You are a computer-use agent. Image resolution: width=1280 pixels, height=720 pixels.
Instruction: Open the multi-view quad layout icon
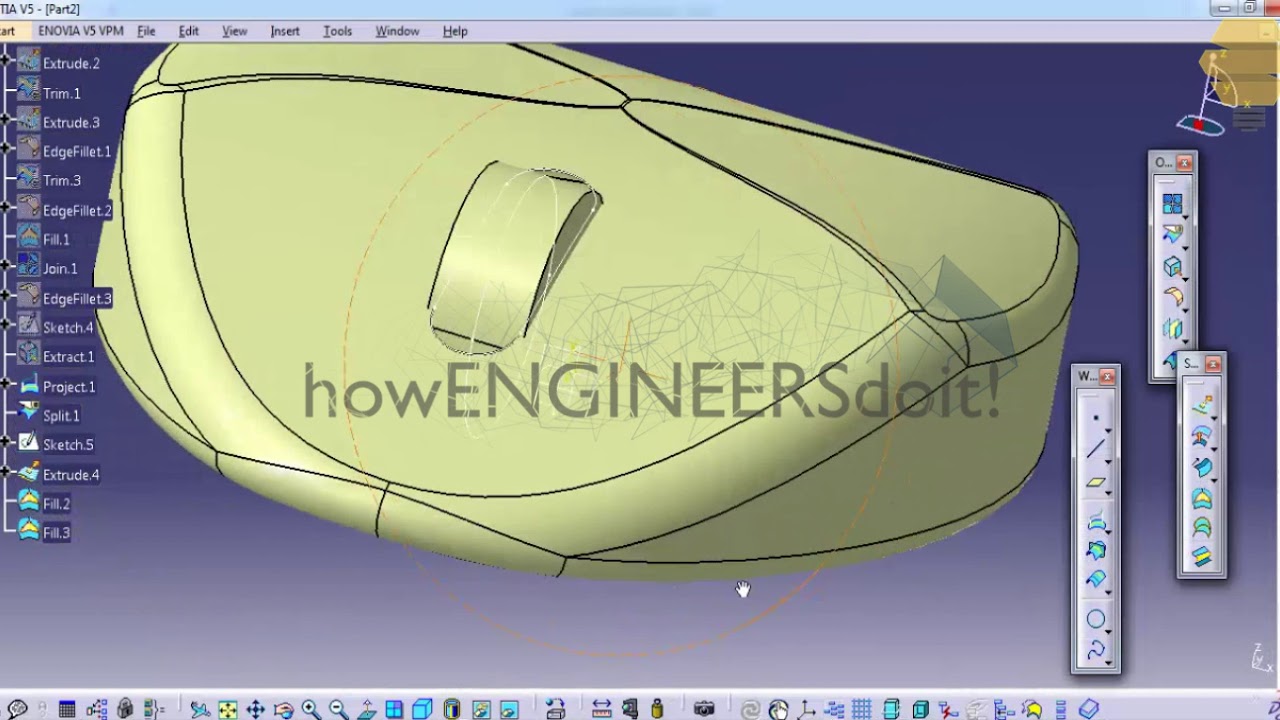point(394,709)
